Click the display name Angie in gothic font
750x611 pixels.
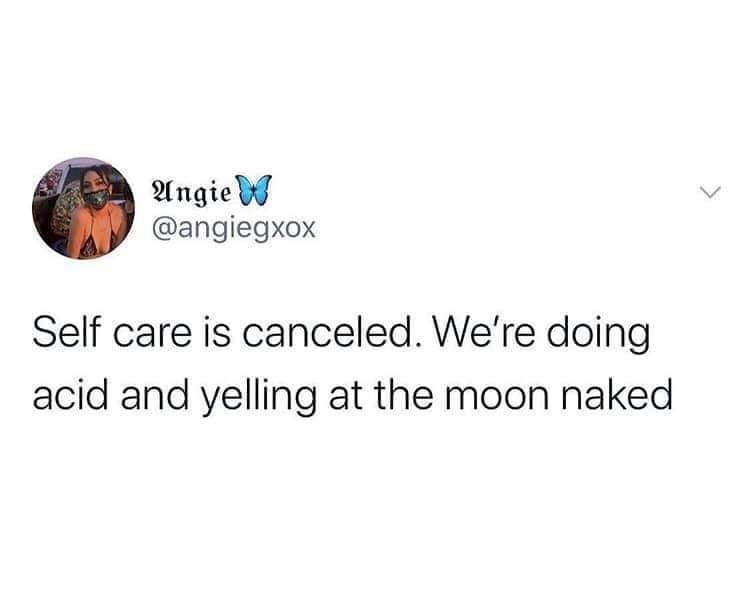(x=193, y=190)
